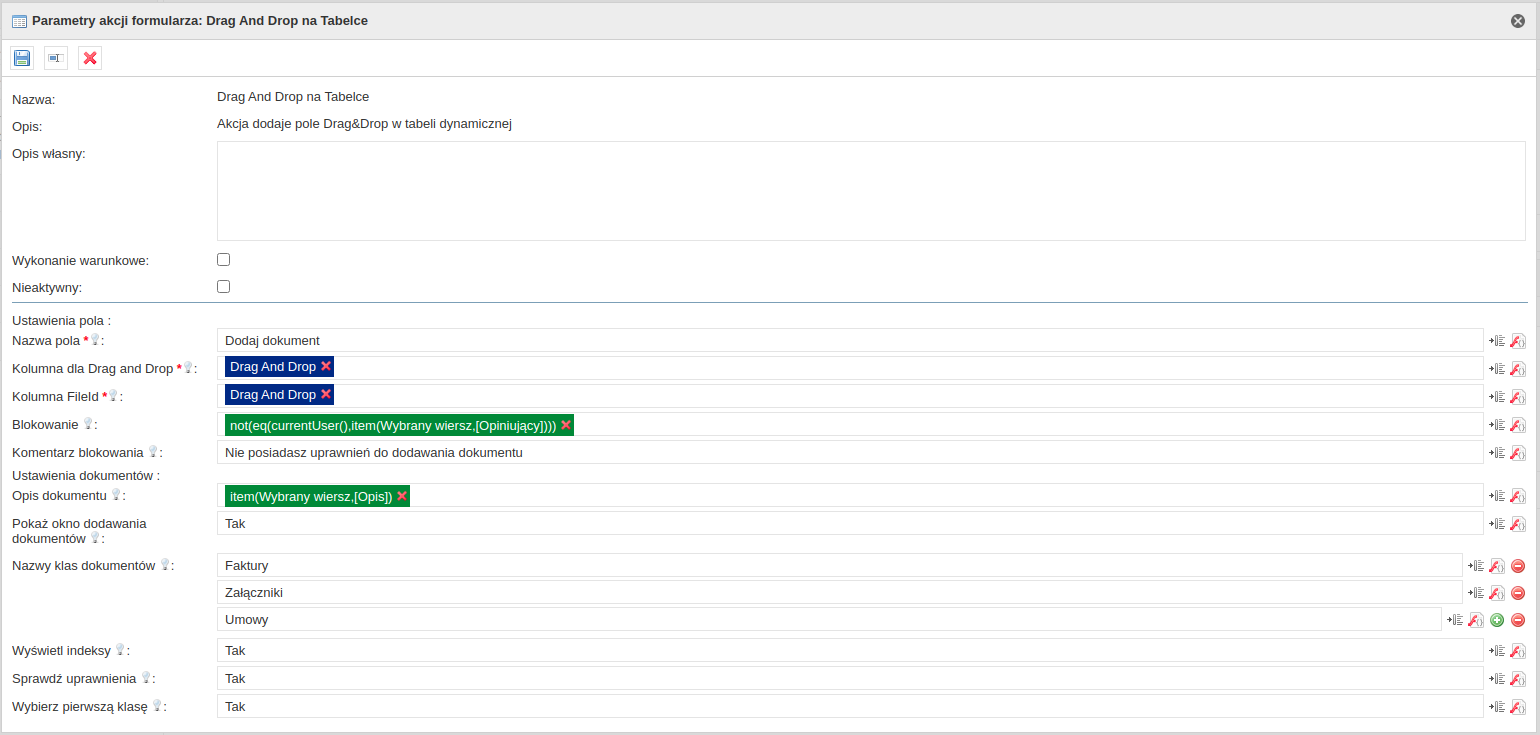Open variable picker for Nazwa pola row

[1497, 340]
